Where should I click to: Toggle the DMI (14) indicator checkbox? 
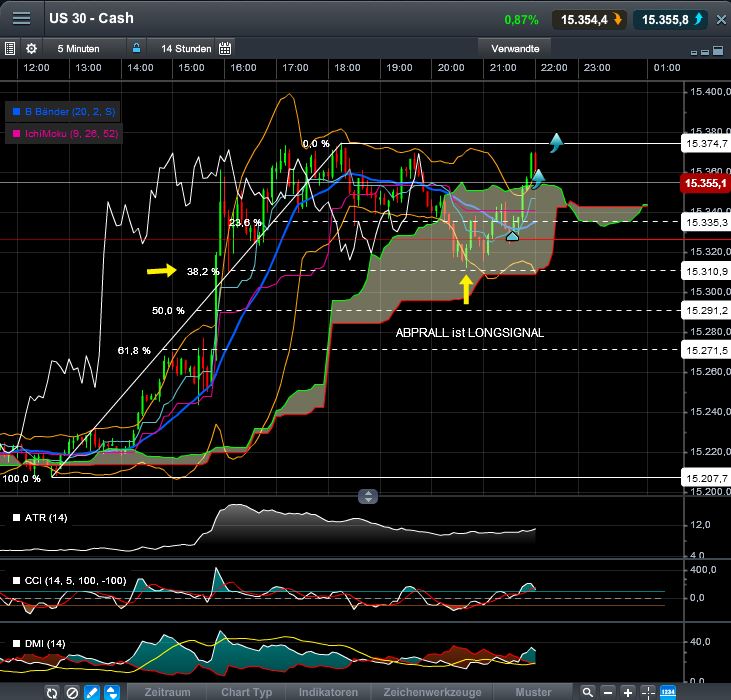pos(16,644)
